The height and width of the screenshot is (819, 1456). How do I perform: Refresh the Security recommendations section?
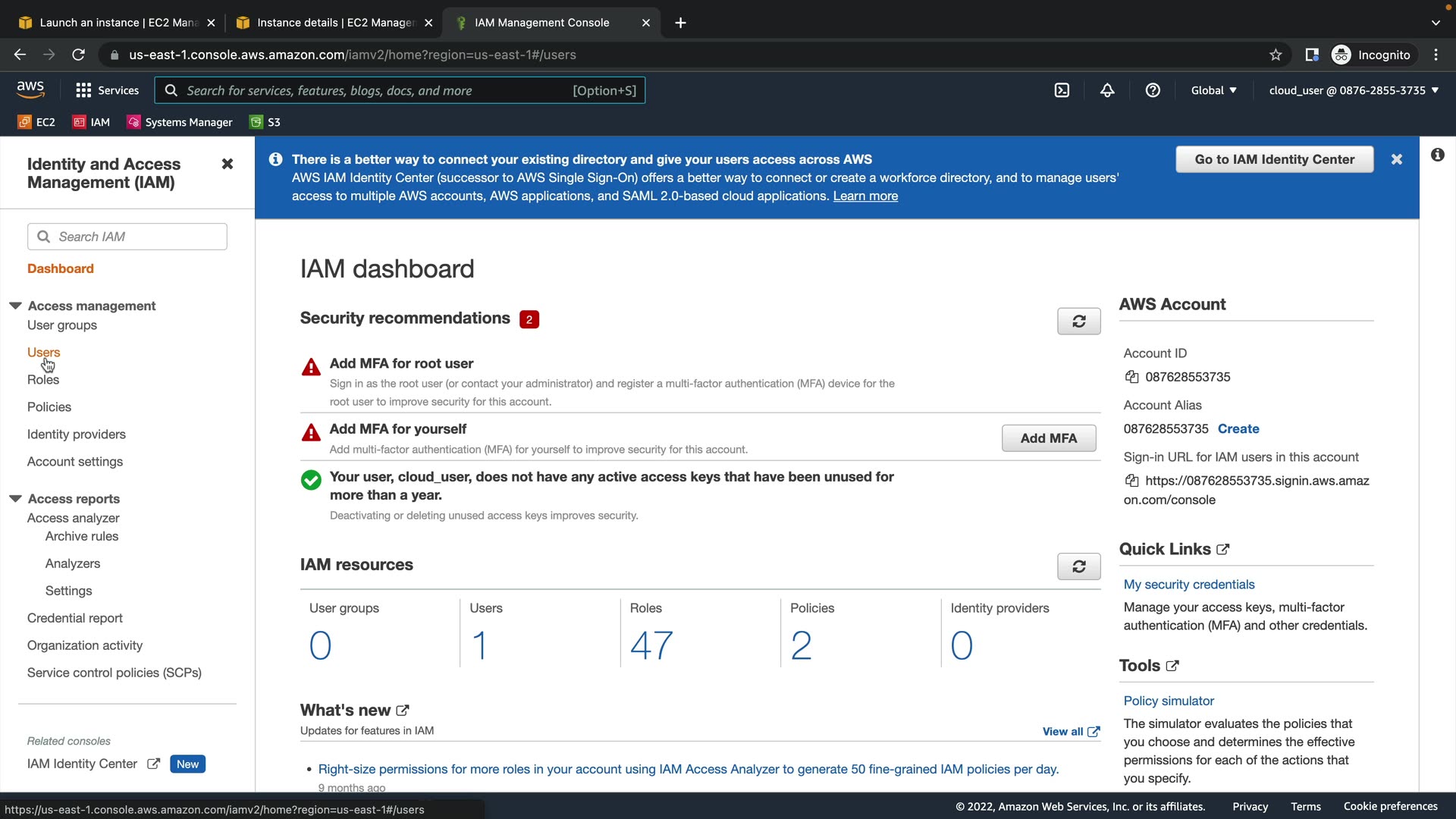pyautogui.click(x=1078, y=322)
